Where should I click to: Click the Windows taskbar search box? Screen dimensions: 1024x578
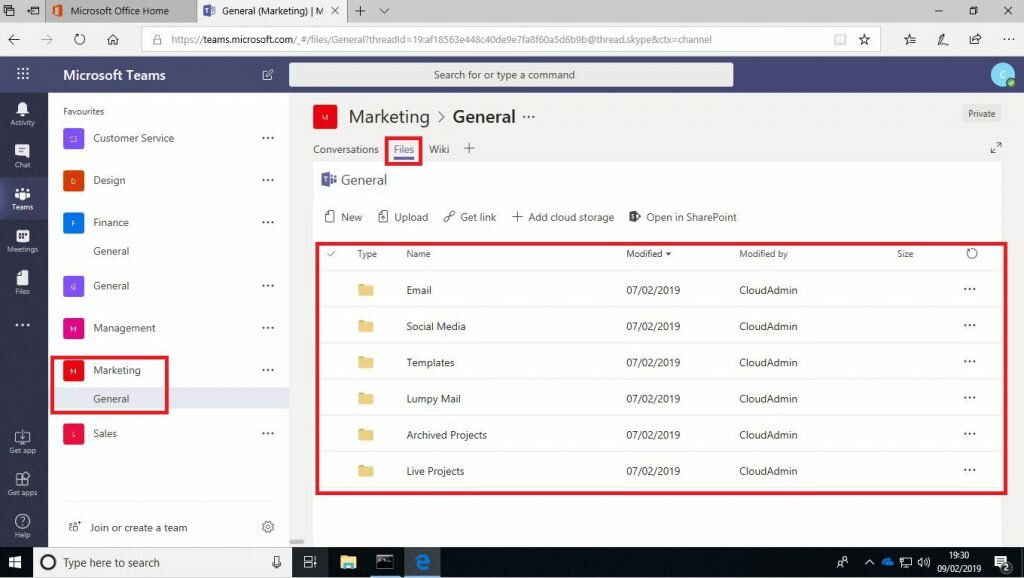(163, 562)
